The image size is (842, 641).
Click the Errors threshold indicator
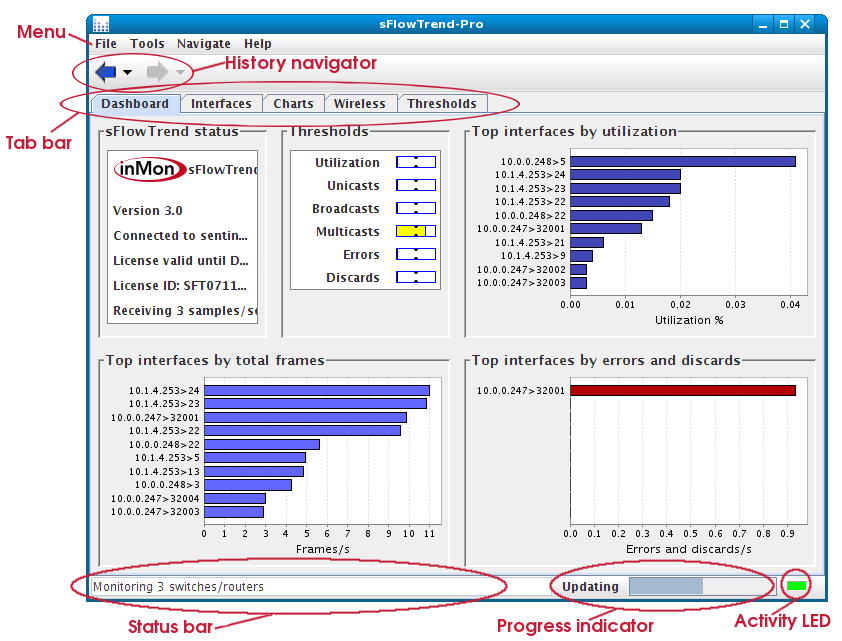[x=415, y=254]
